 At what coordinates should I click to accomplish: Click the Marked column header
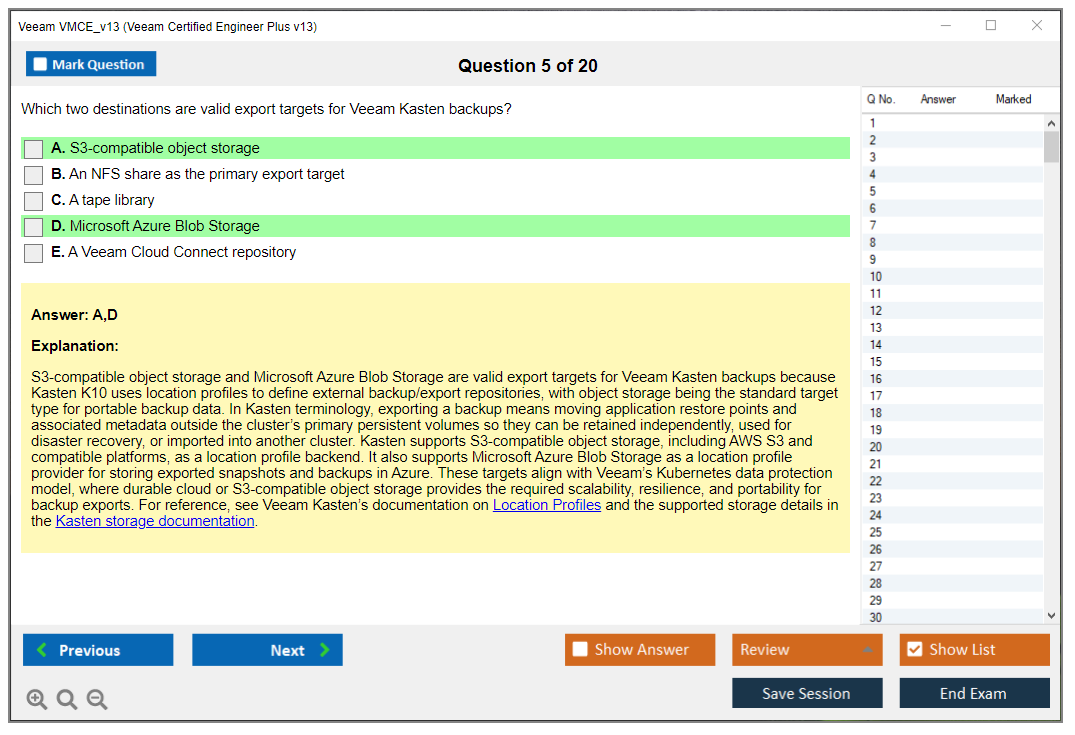(1013, 99)
